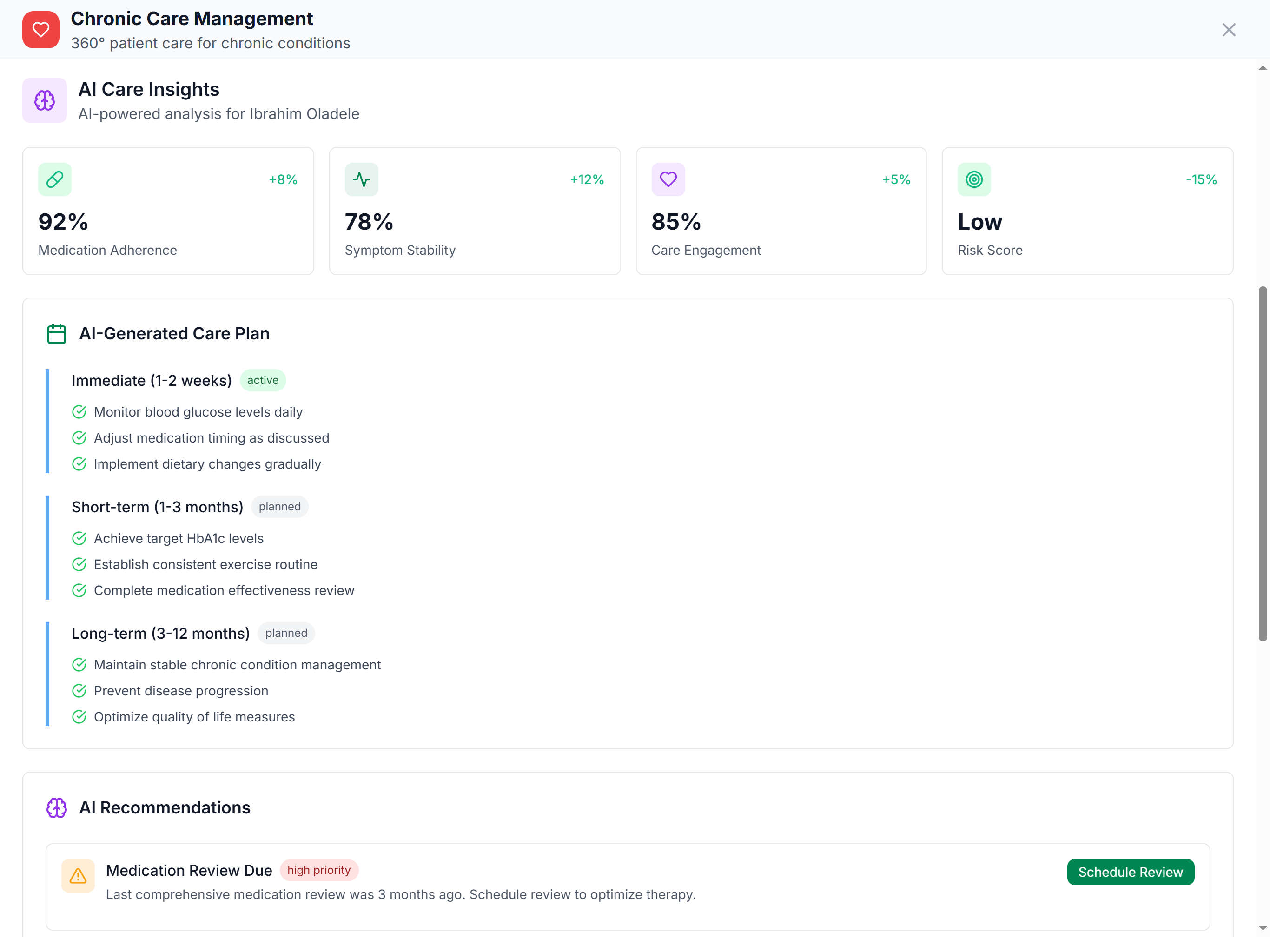Screen dimensions: 1270x952
Task: Click the brain icon beside AI Recommendations
Action: click(x=56, y=808)
